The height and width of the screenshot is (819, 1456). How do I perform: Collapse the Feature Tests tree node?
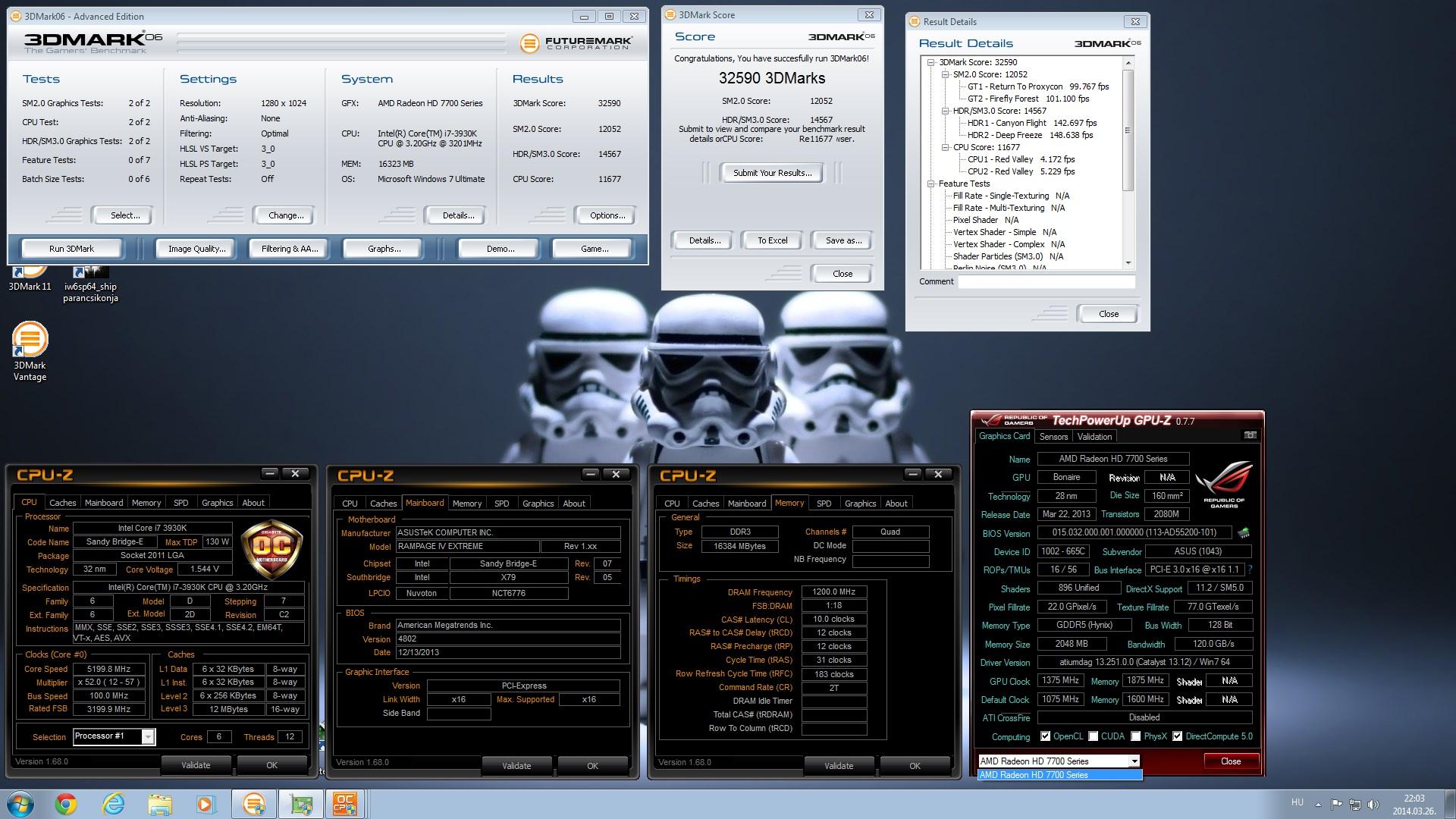[931, 184]
